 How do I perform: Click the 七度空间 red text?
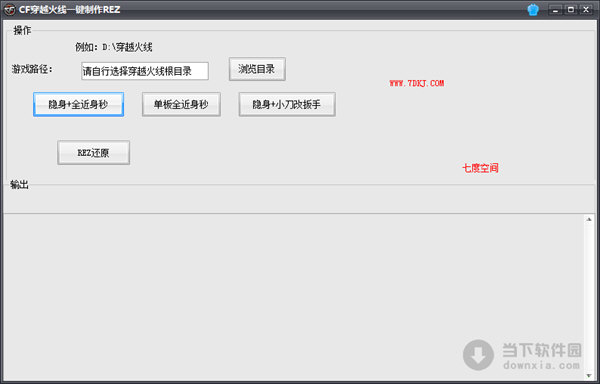pyautogui.click(x=480, y=168)
